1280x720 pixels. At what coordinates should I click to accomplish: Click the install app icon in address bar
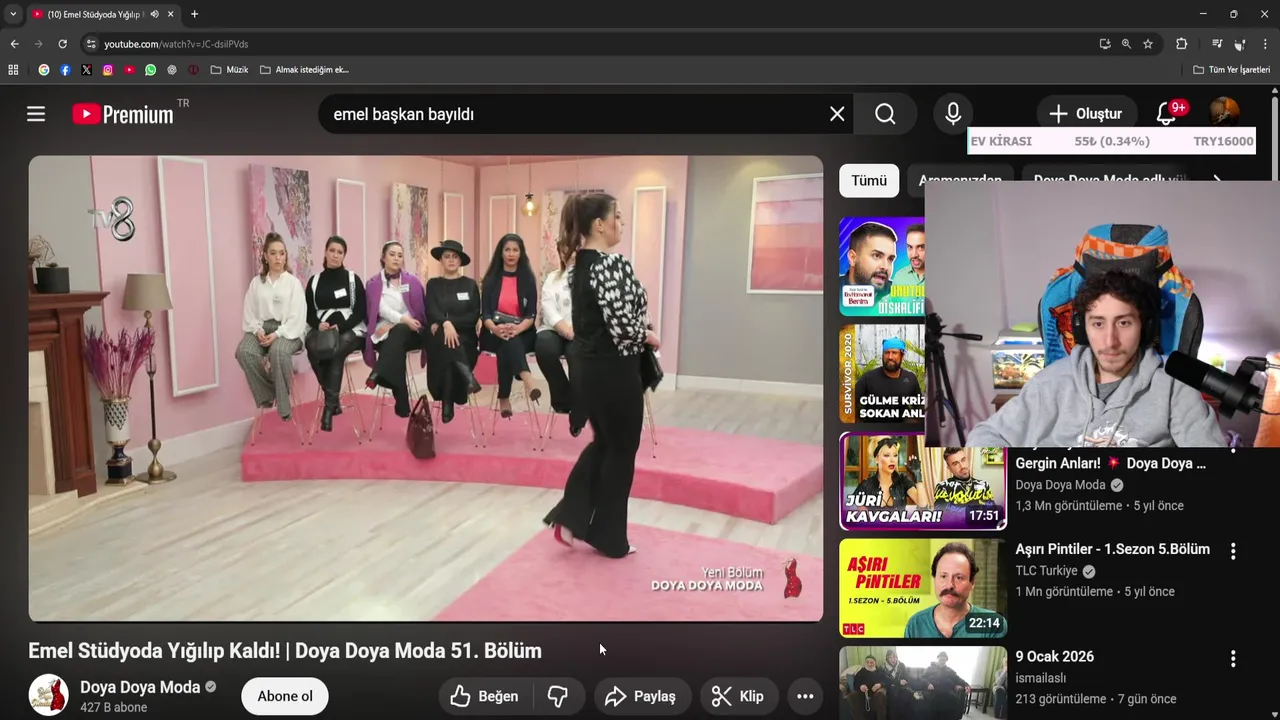[x=1104, y=44]
